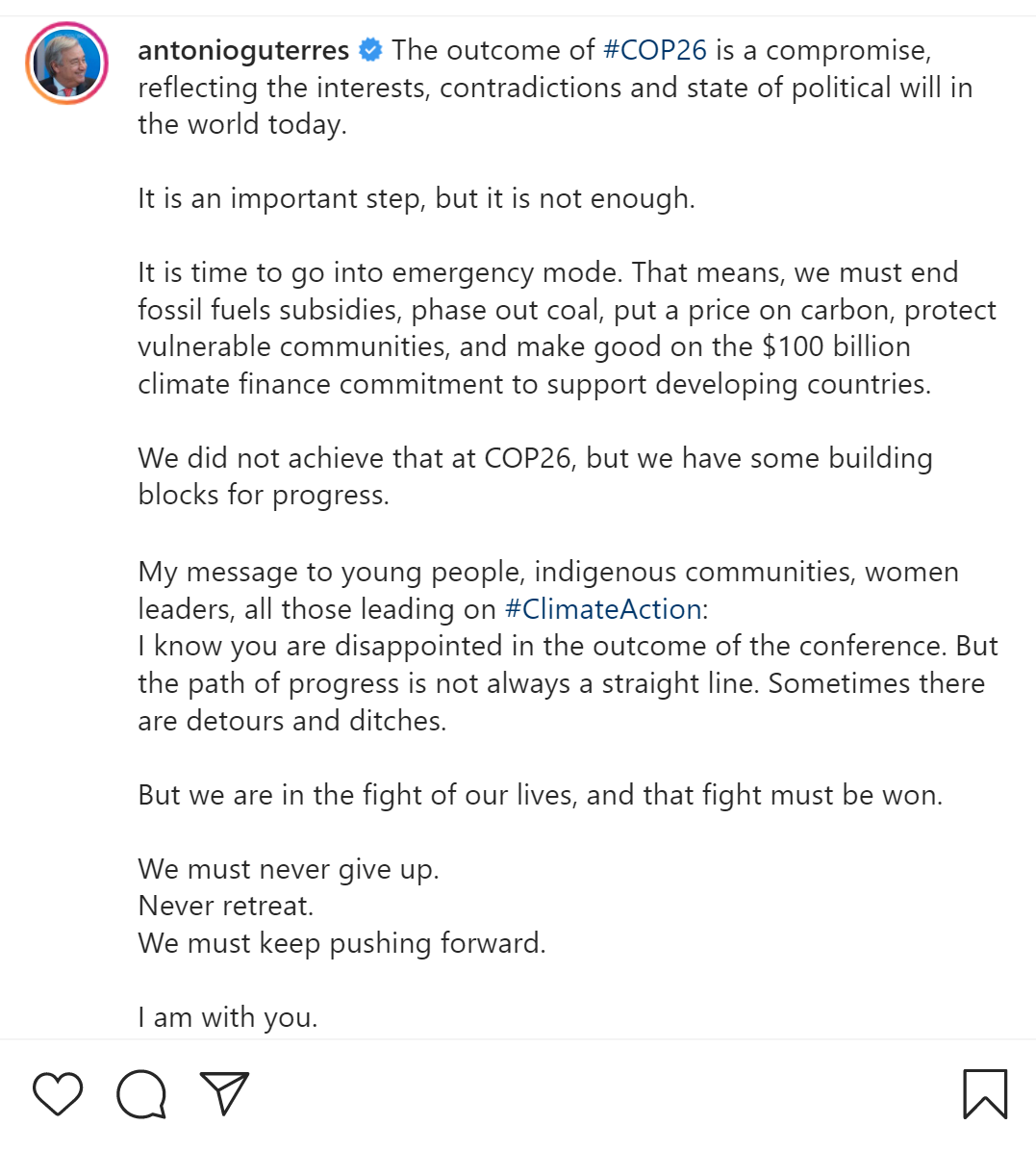Click the 'We must never give up.' line
This screenshot has width=1036, height=1151.
(289, 869)
